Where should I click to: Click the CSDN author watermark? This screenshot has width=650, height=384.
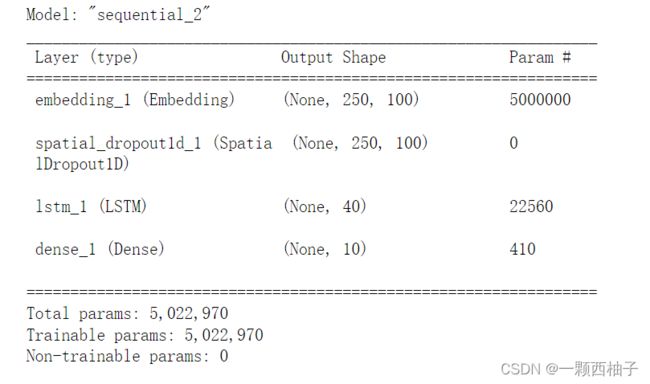tap(569, 369)
